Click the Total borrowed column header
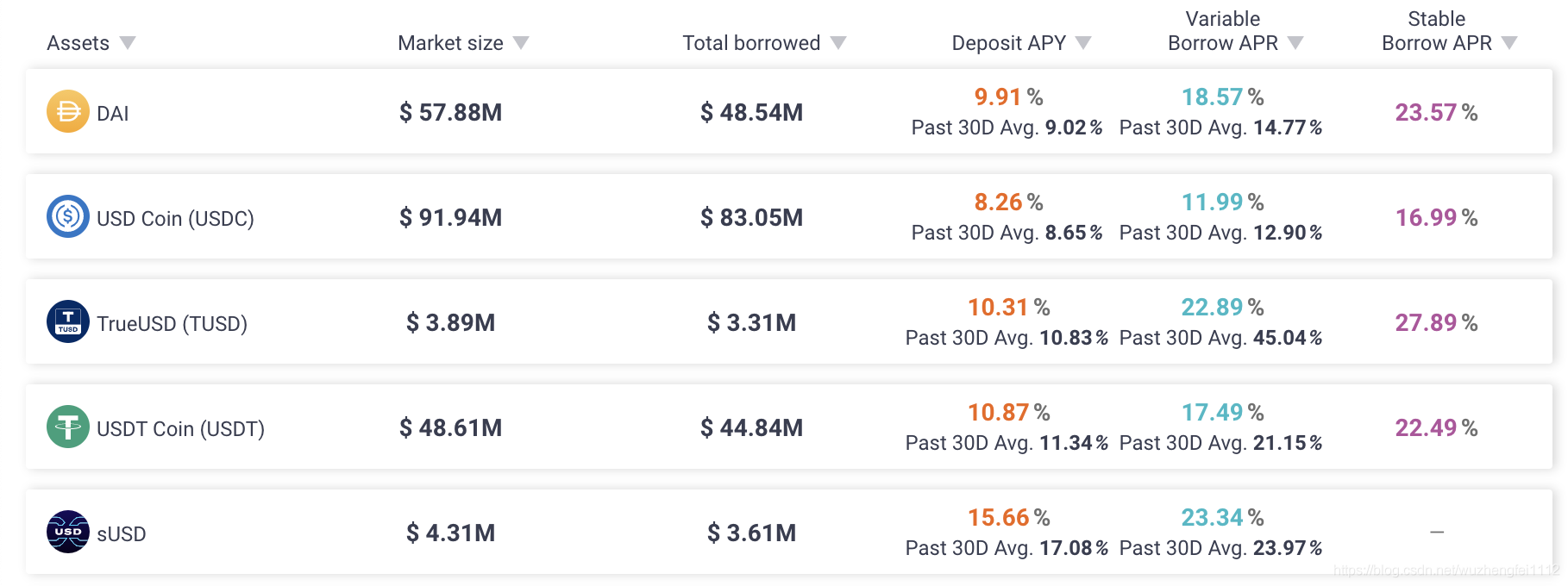Screen dimensions: 1568x586 coord(751,43)
